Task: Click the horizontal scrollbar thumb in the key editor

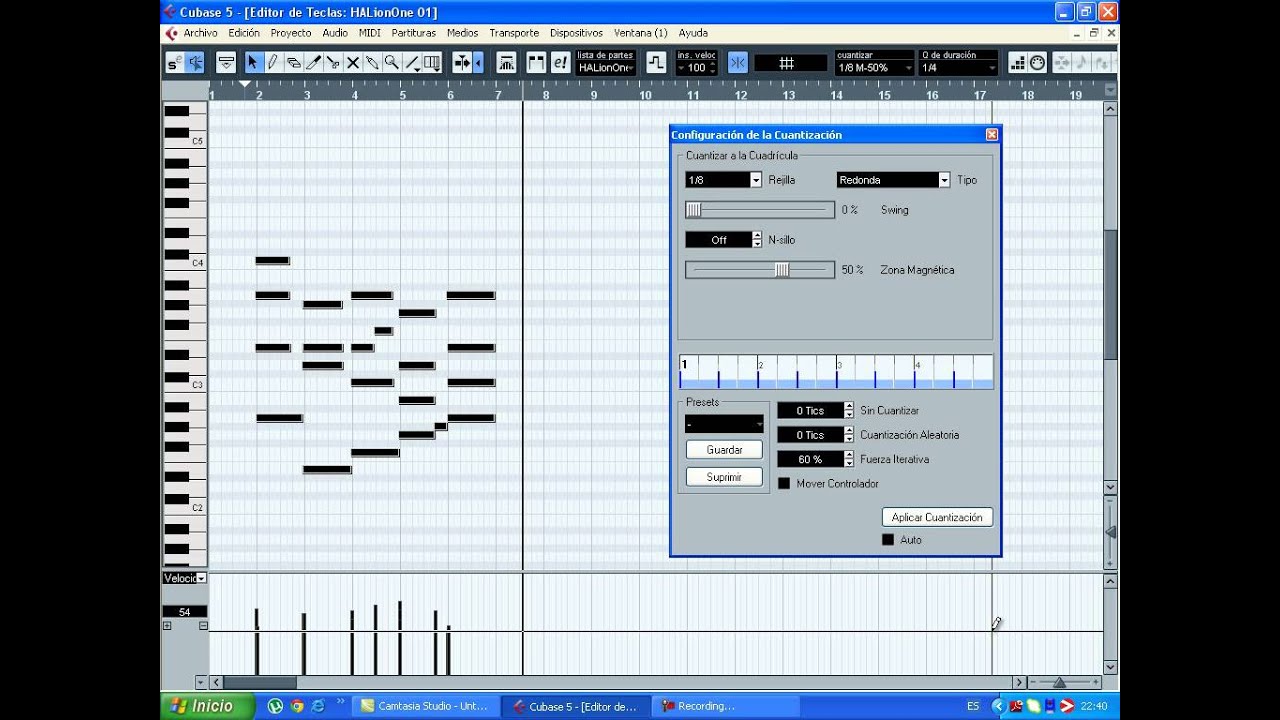Action: (259, 682)
